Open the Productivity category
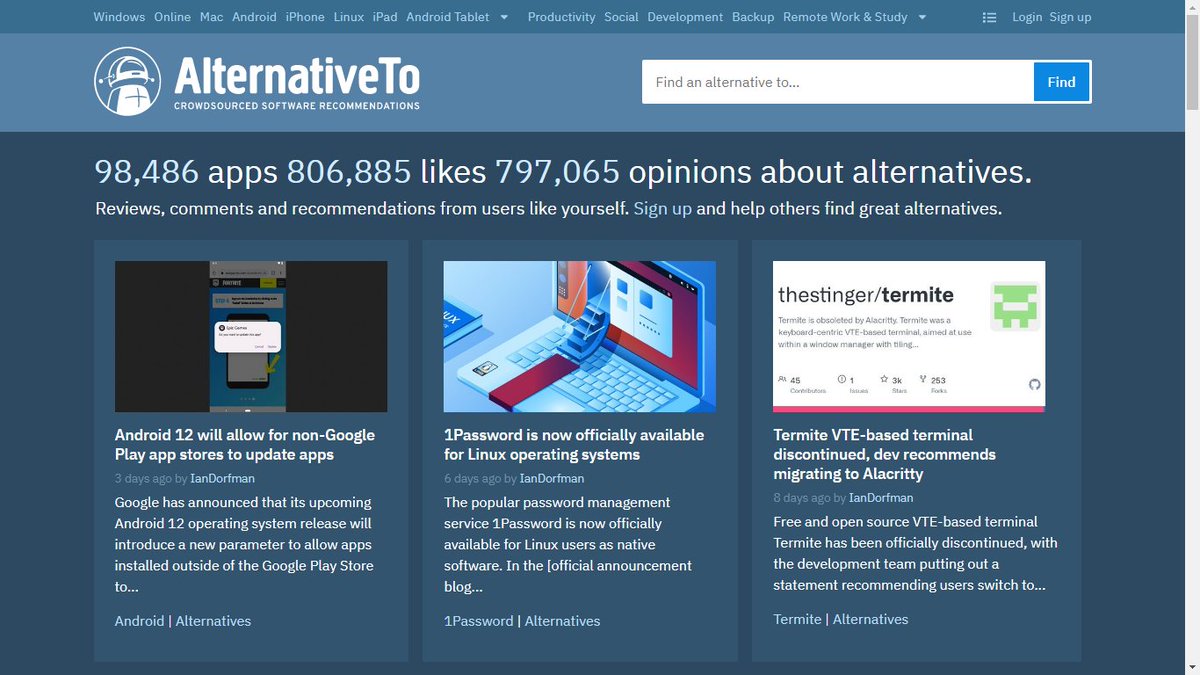The height and width of the screenshot is (675, 1200). click(561, 17)
